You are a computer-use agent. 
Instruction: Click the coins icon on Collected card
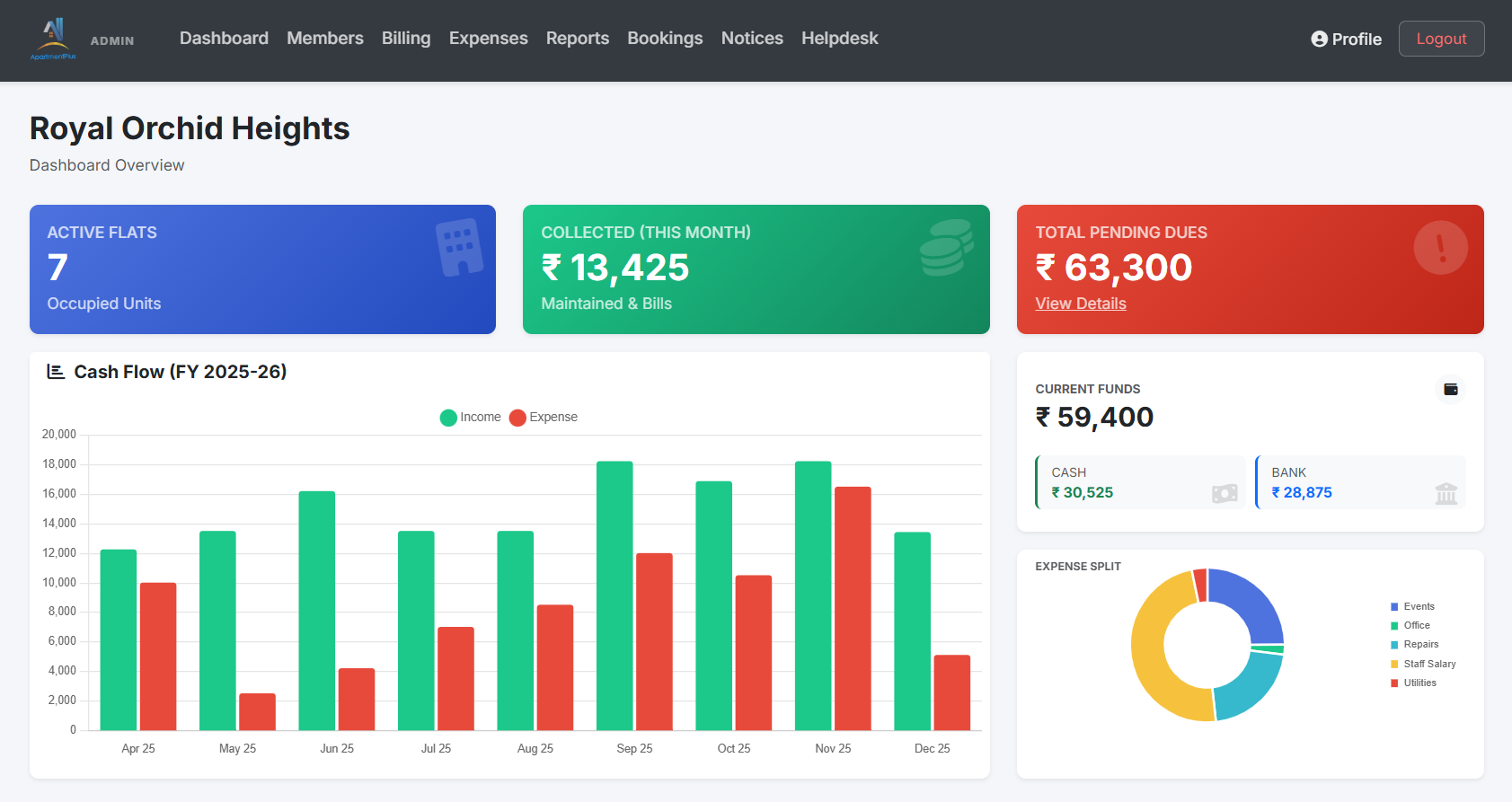[x=947, y=247]
